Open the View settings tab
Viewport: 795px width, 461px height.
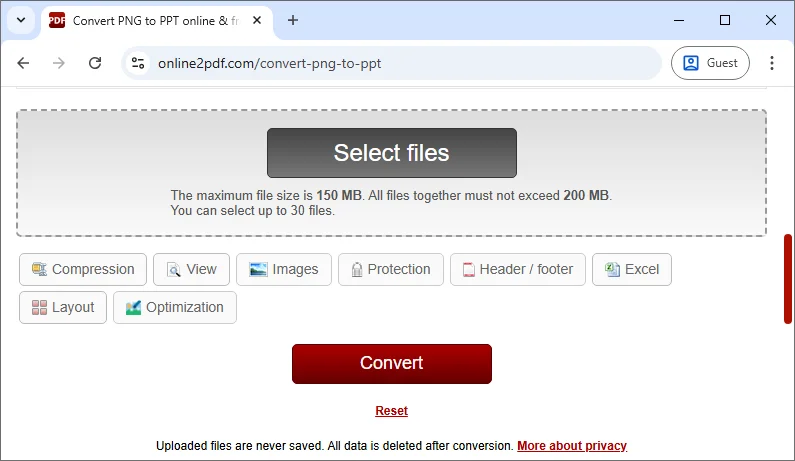tap(191, 269)
